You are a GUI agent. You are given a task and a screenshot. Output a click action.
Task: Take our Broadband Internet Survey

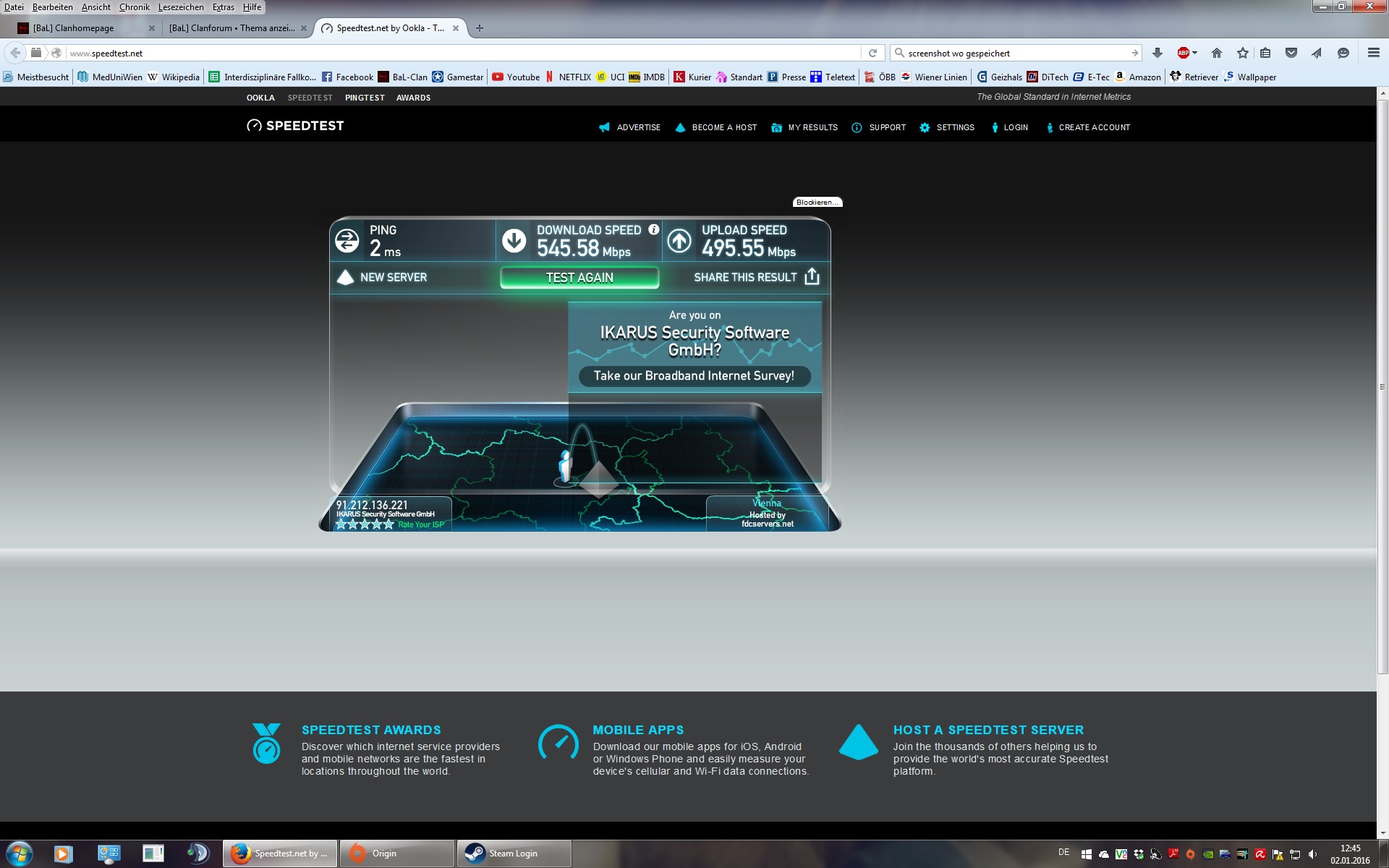click(694, 376)
